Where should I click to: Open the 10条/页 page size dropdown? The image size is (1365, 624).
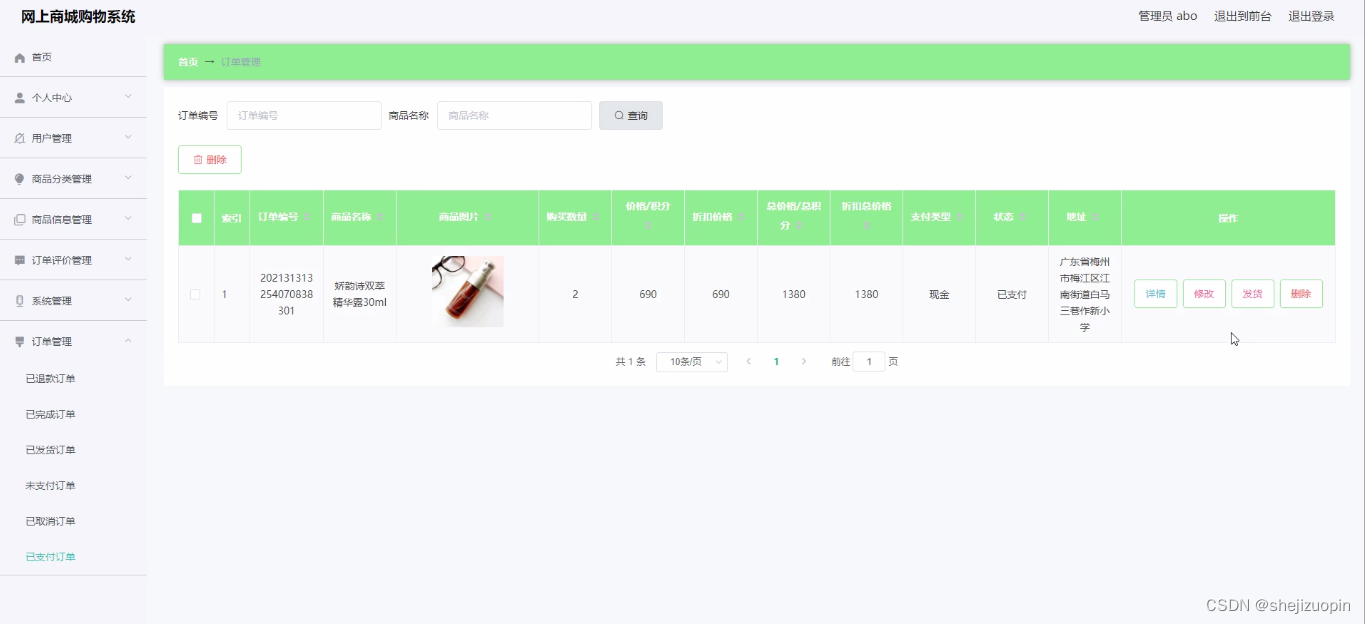pos(692,362)
